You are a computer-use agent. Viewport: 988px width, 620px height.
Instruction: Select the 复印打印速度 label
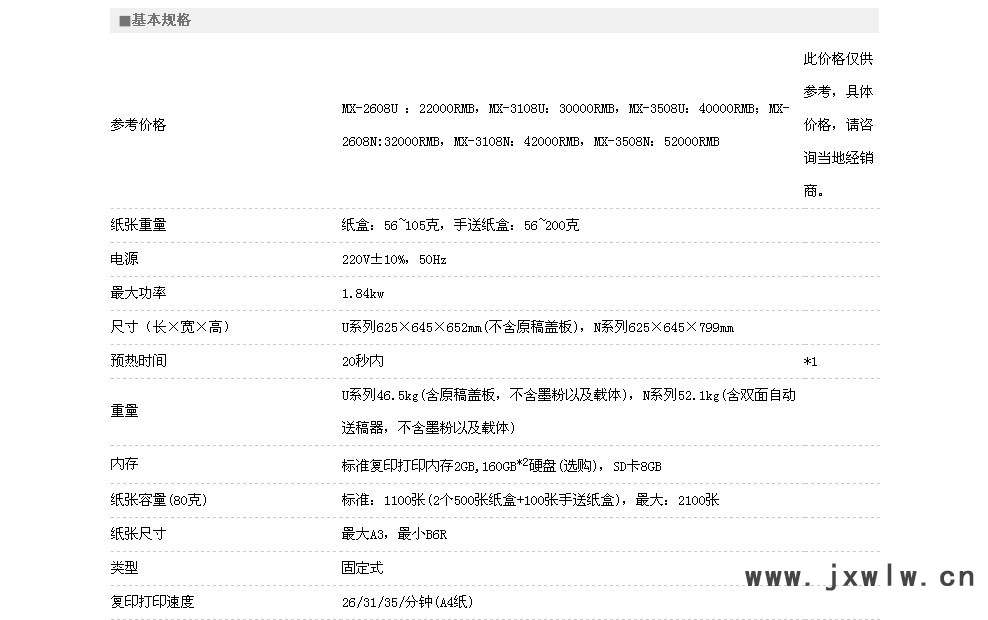tap(152, 602)
